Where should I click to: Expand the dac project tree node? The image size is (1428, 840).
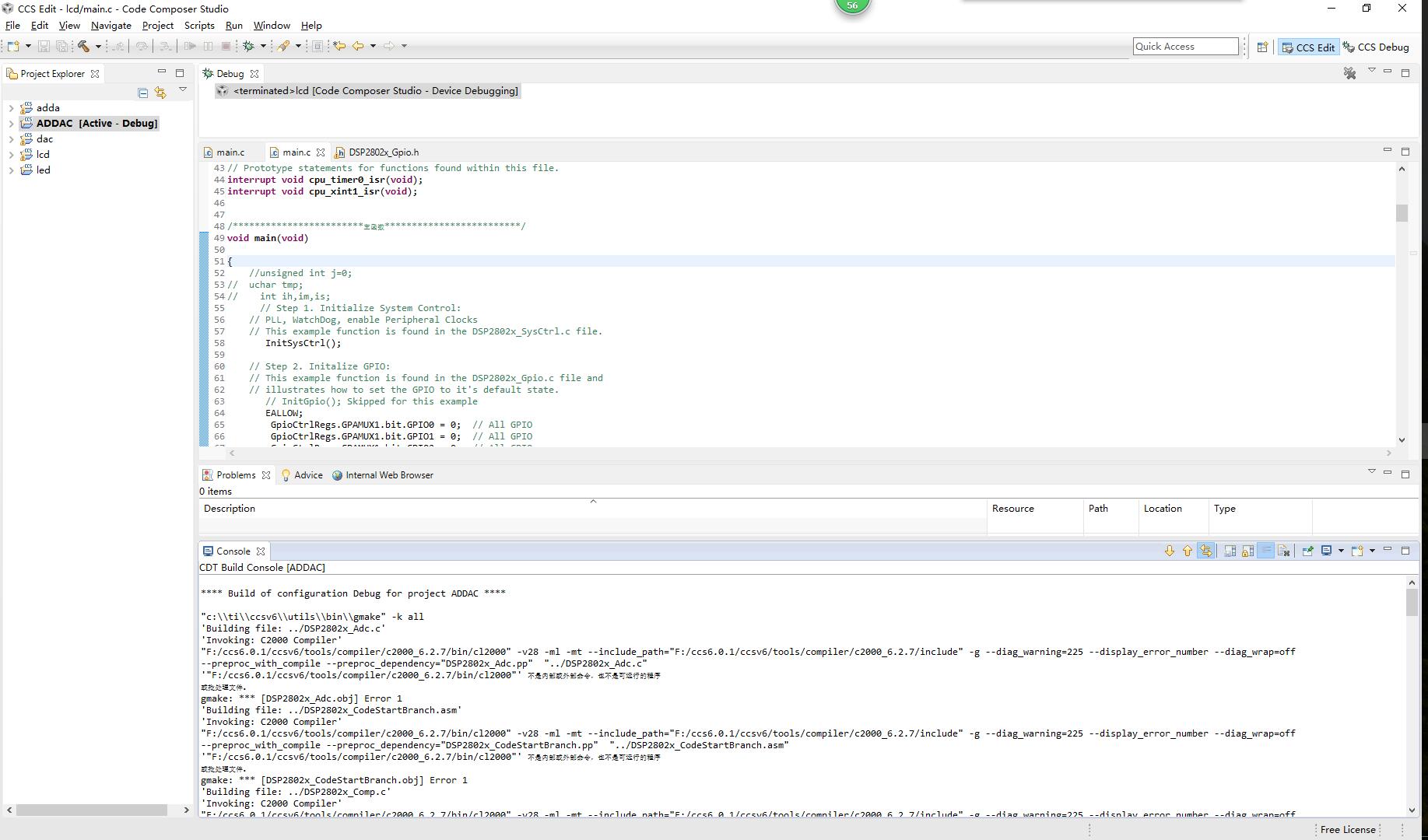[11, 139]
